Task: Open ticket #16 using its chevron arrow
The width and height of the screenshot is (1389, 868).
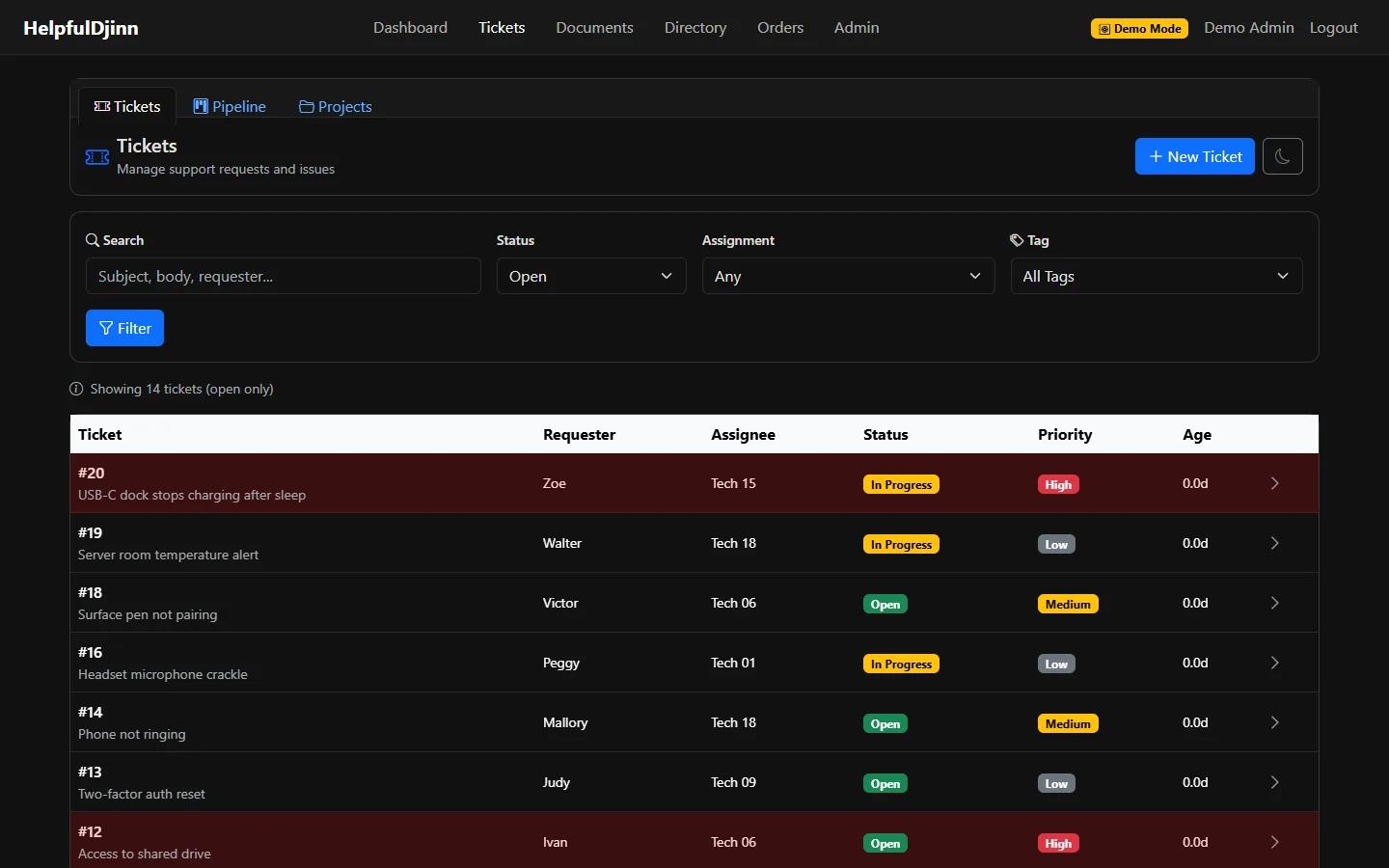Action: pyautogui.click(x=1274, y=663)
